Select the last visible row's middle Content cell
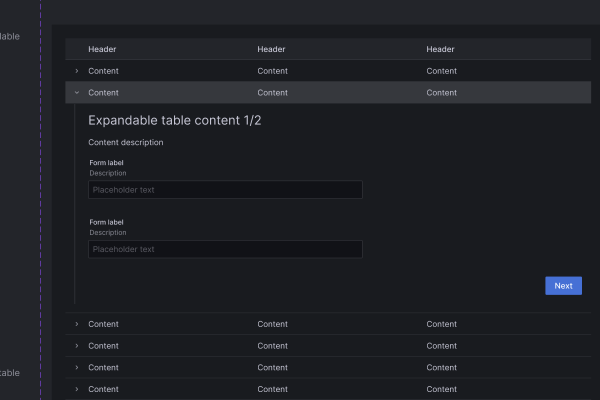Screen dimensions: 600x400 click(x=272, y=389)
